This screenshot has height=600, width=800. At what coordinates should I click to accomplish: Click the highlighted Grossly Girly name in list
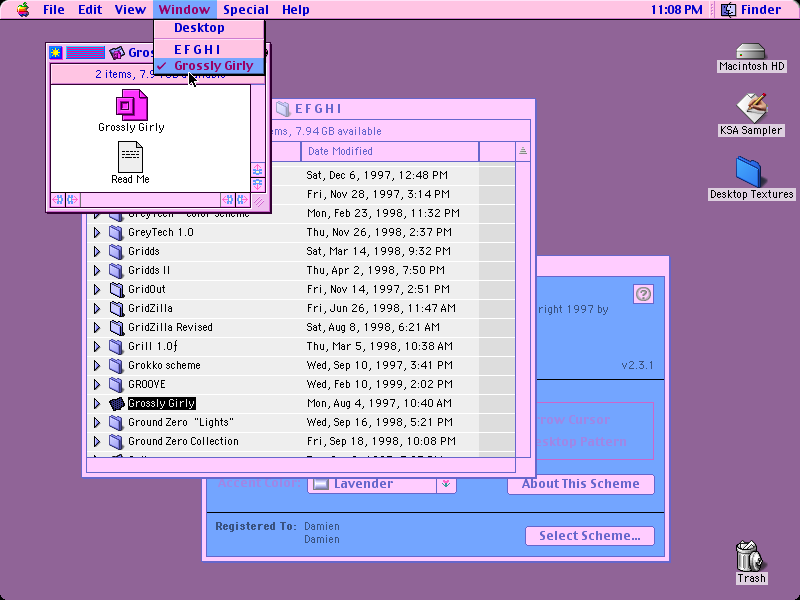click(x=162, y=404)
